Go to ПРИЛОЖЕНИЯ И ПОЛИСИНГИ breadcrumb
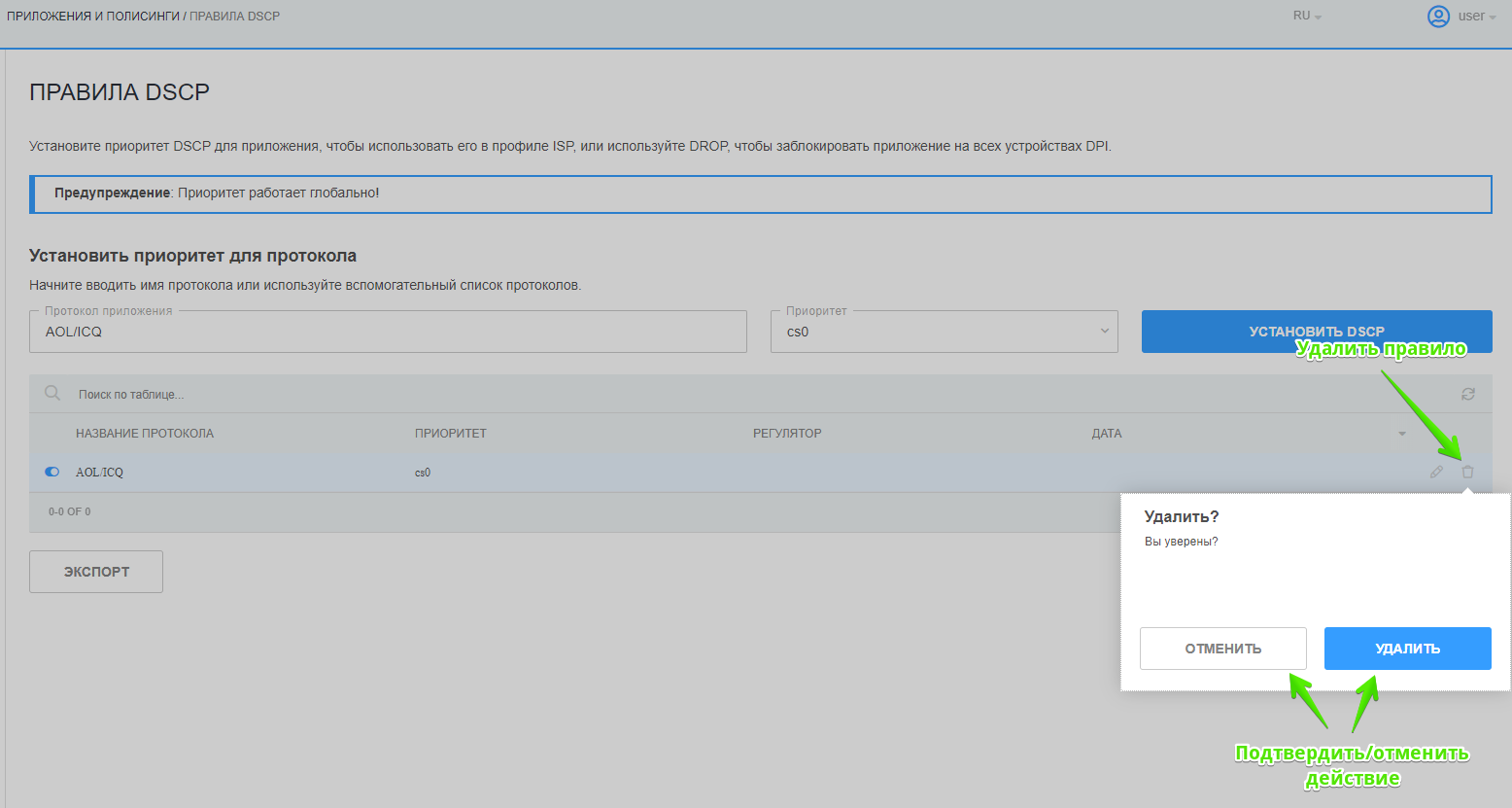This screenshot has height=808, width=1512. coord(92,17)
